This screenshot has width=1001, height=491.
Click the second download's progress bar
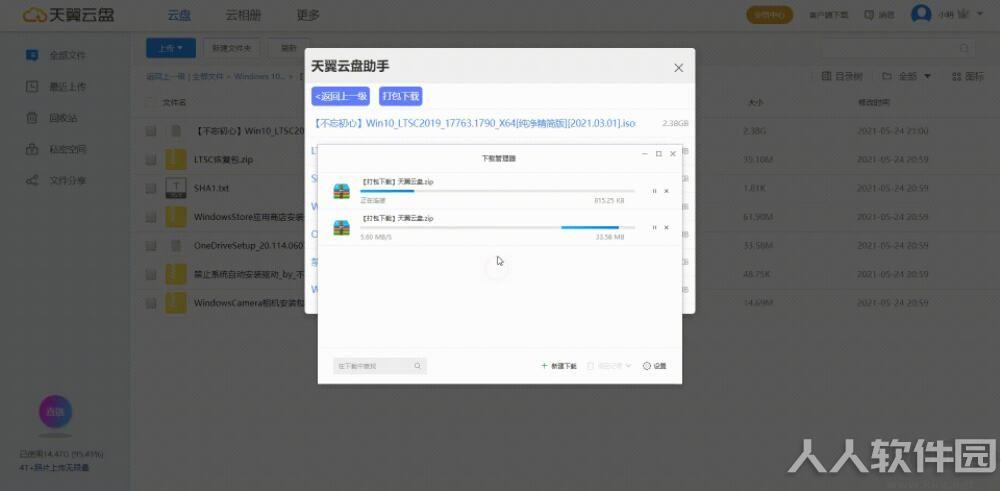(x=497, y=227)
